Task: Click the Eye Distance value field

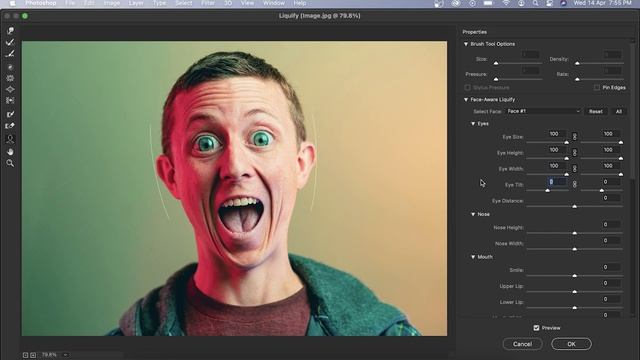Action: 611,198
